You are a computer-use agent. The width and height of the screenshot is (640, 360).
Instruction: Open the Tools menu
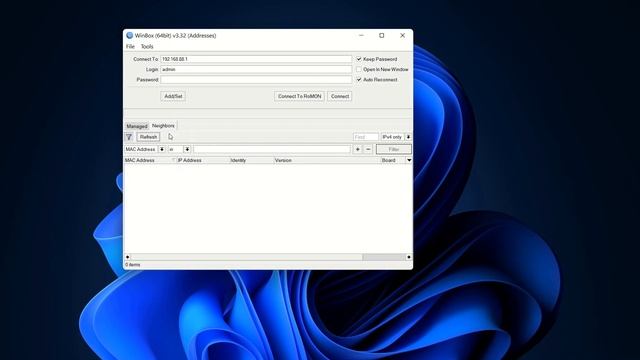click(x=147, y=47)
